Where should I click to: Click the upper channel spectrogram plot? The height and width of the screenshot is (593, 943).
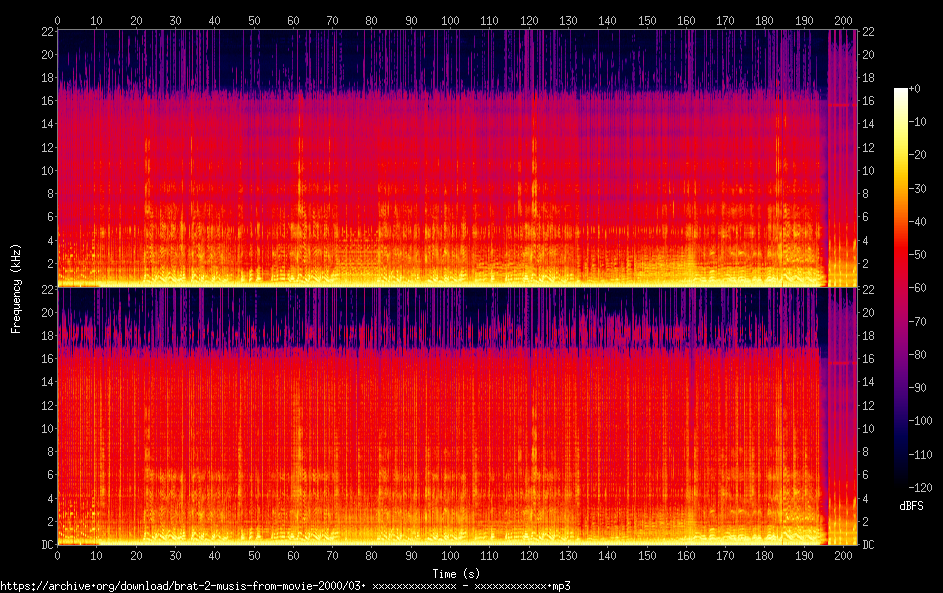point(457,158)
